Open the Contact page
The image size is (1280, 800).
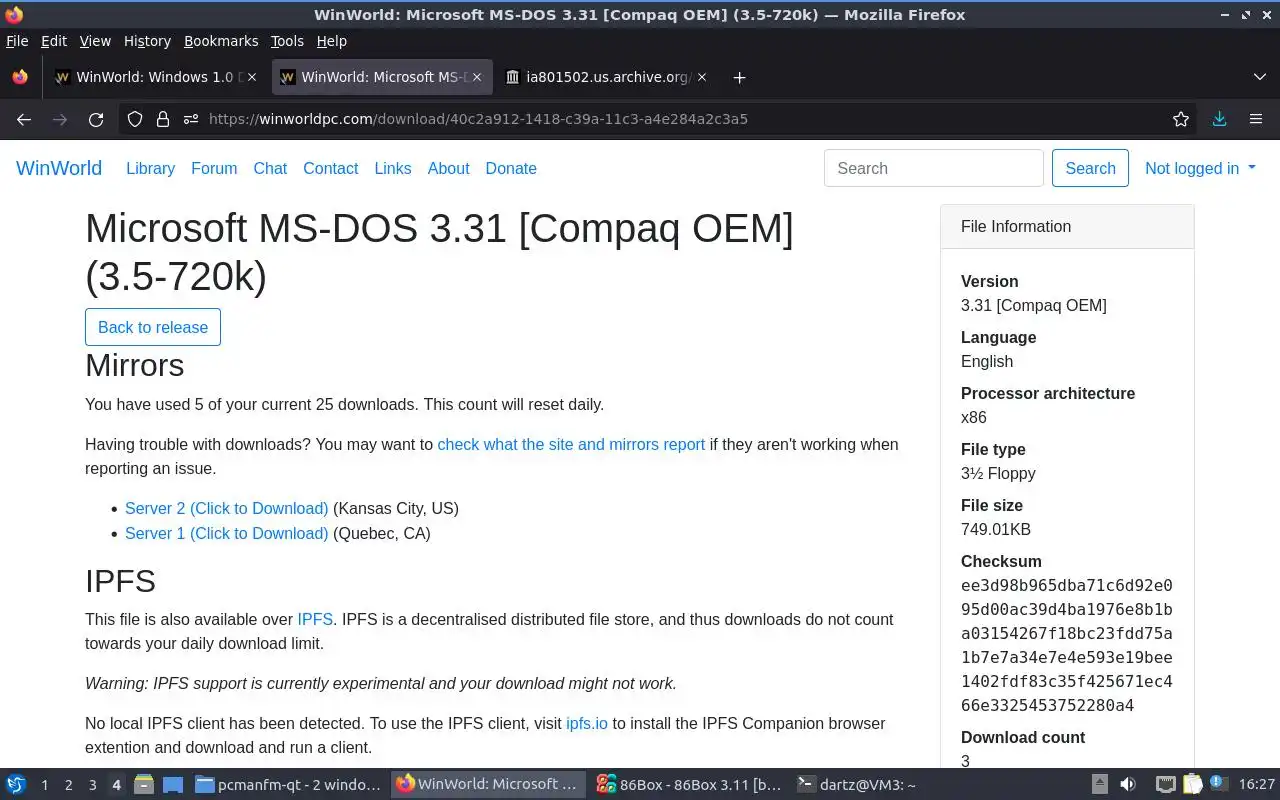tap(330, 168)
